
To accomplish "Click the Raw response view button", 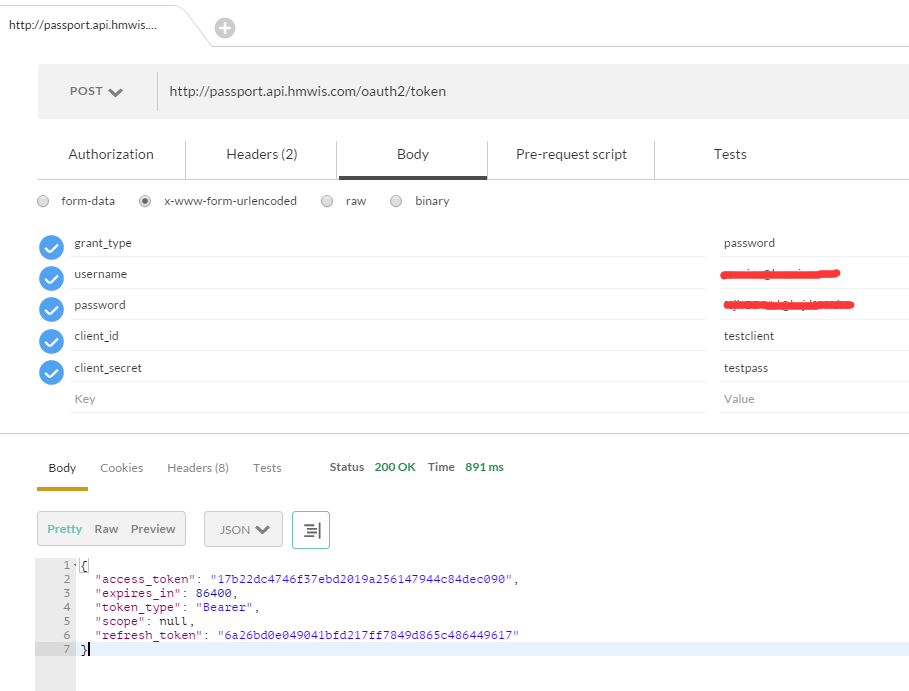I will pos(106,529).
